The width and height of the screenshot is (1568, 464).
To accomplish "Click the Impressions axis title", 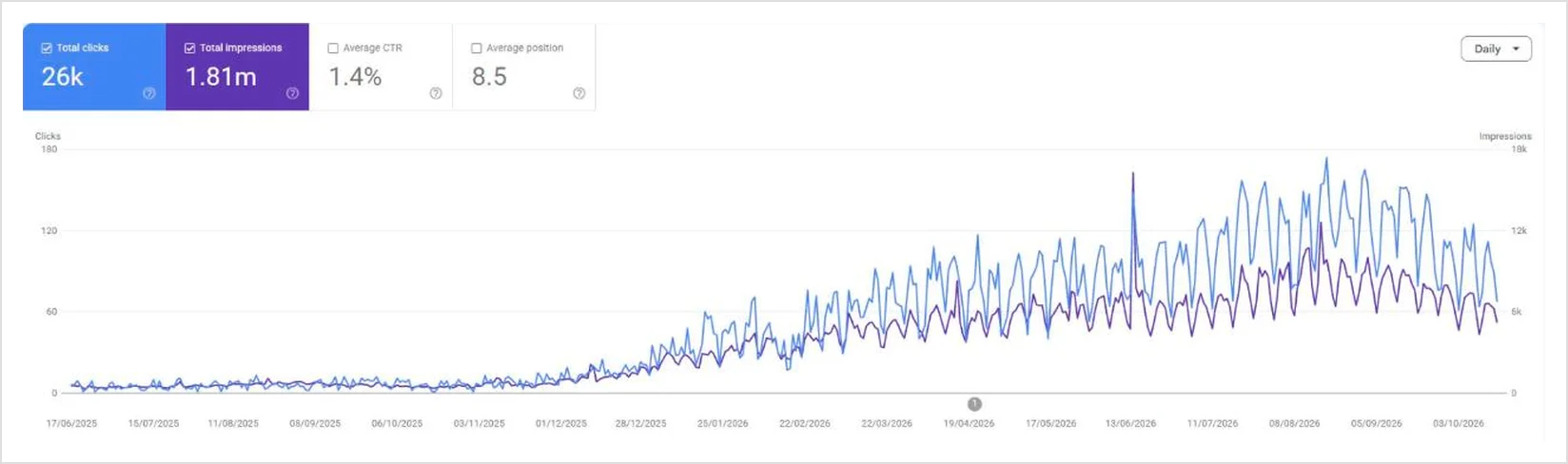I will click(x=1505, y=136).
